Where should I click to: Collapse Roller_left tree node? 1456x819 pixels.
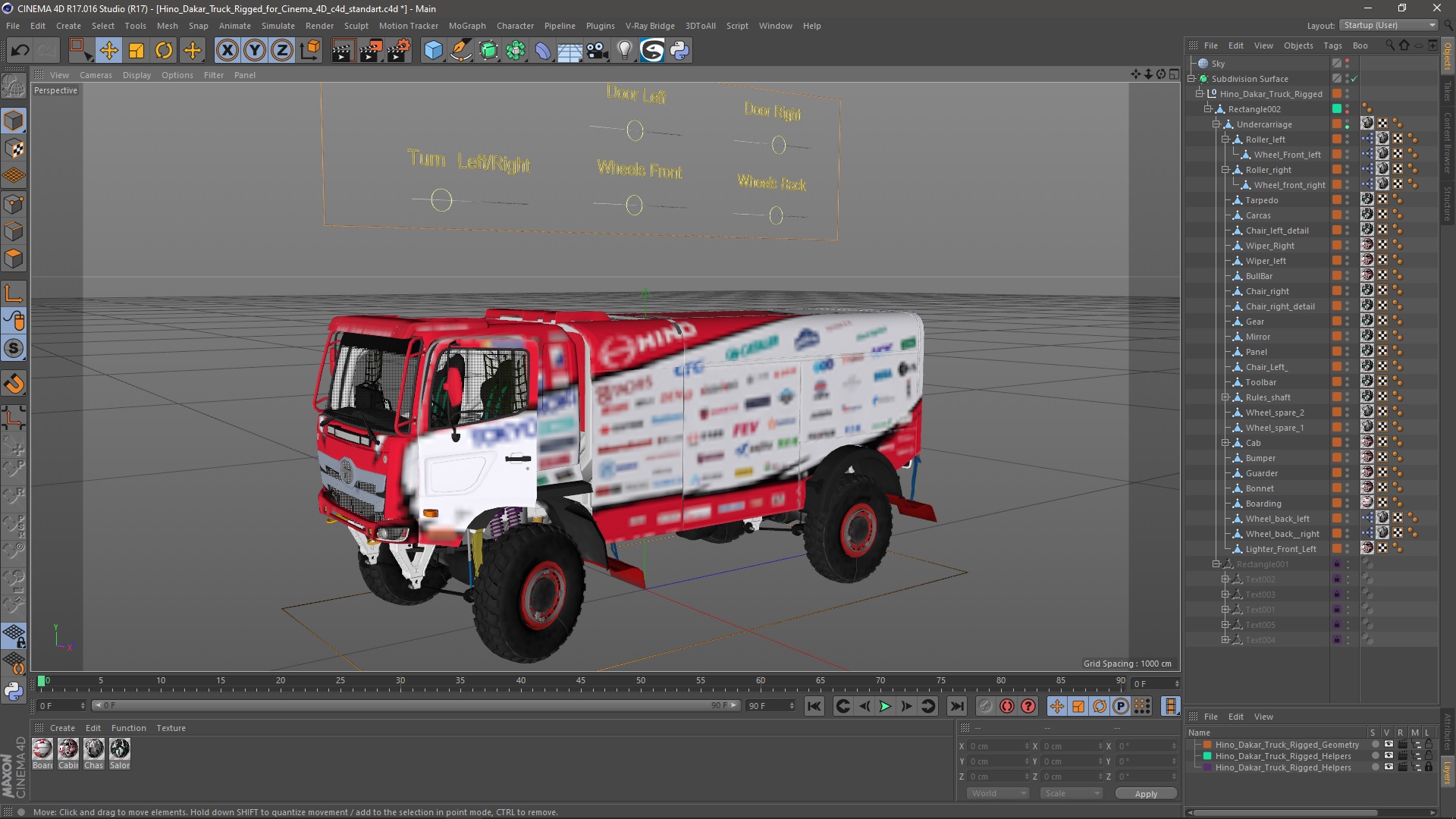(1225, 140)
